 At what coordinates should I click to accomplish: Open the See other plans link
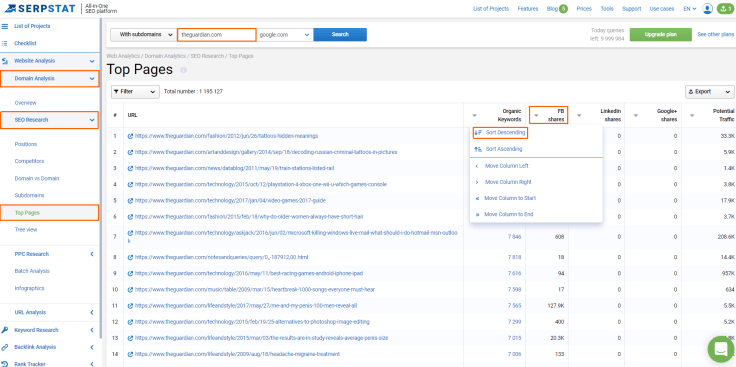click(715, 35)
